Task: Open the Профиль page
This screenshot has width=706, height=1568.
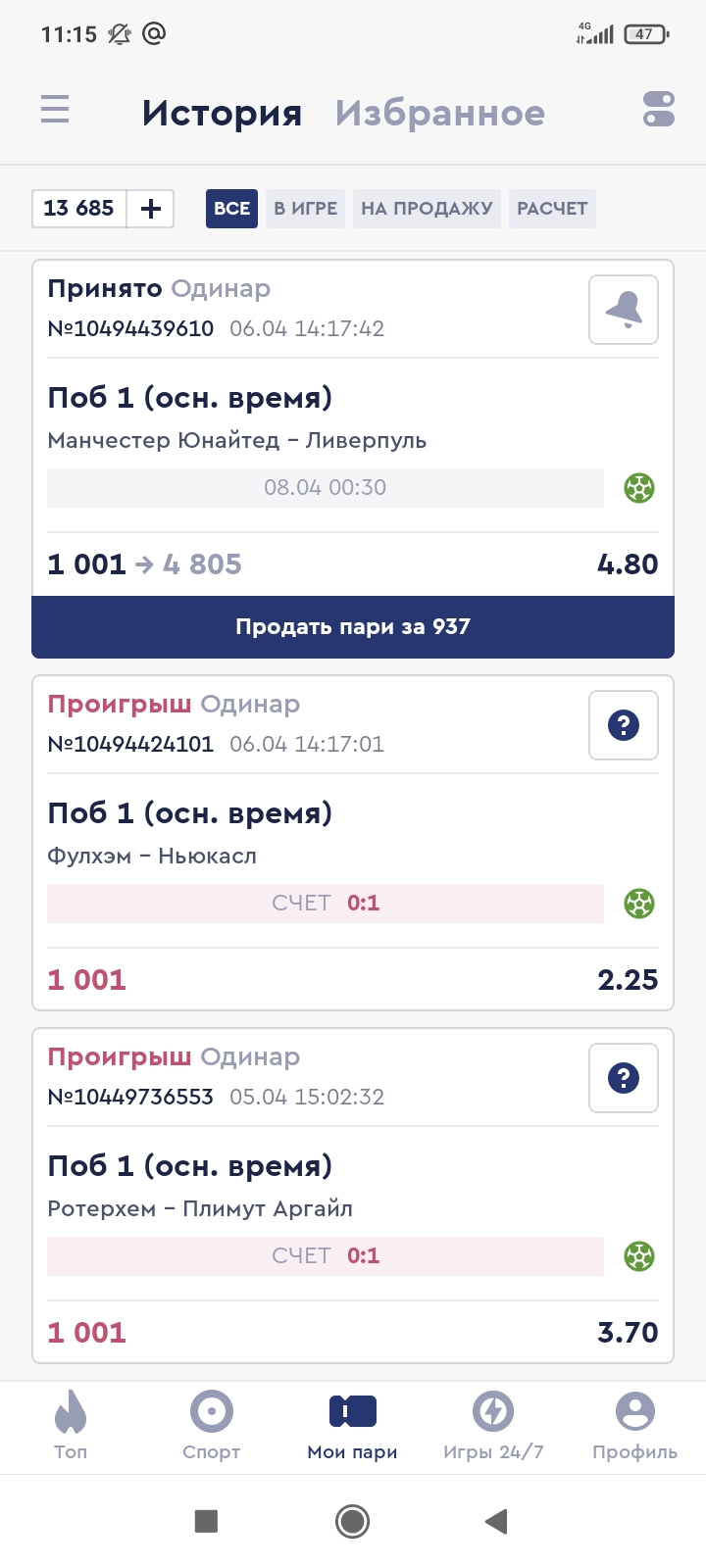Action: pos(634,1425)
